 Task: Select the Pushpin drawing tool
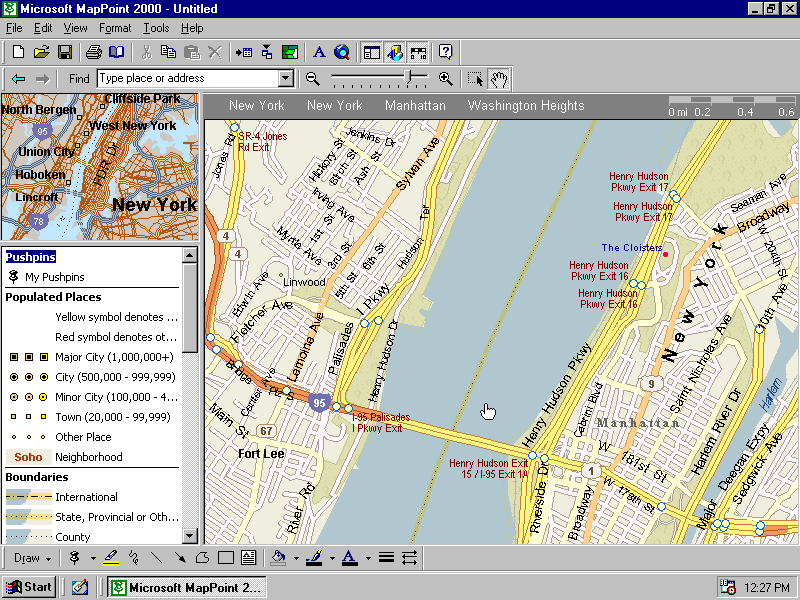point(74,558)
